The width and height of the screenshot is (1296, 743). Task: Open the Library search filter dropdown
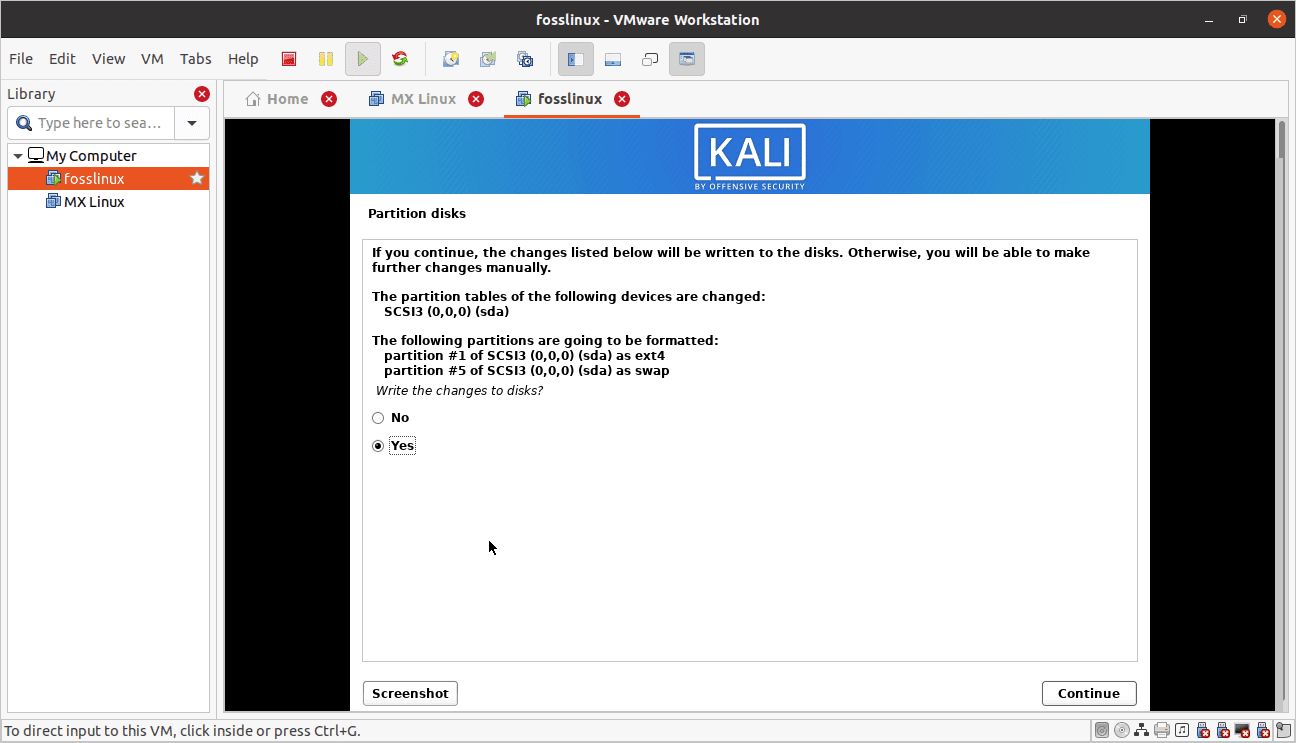coord(192,123)
